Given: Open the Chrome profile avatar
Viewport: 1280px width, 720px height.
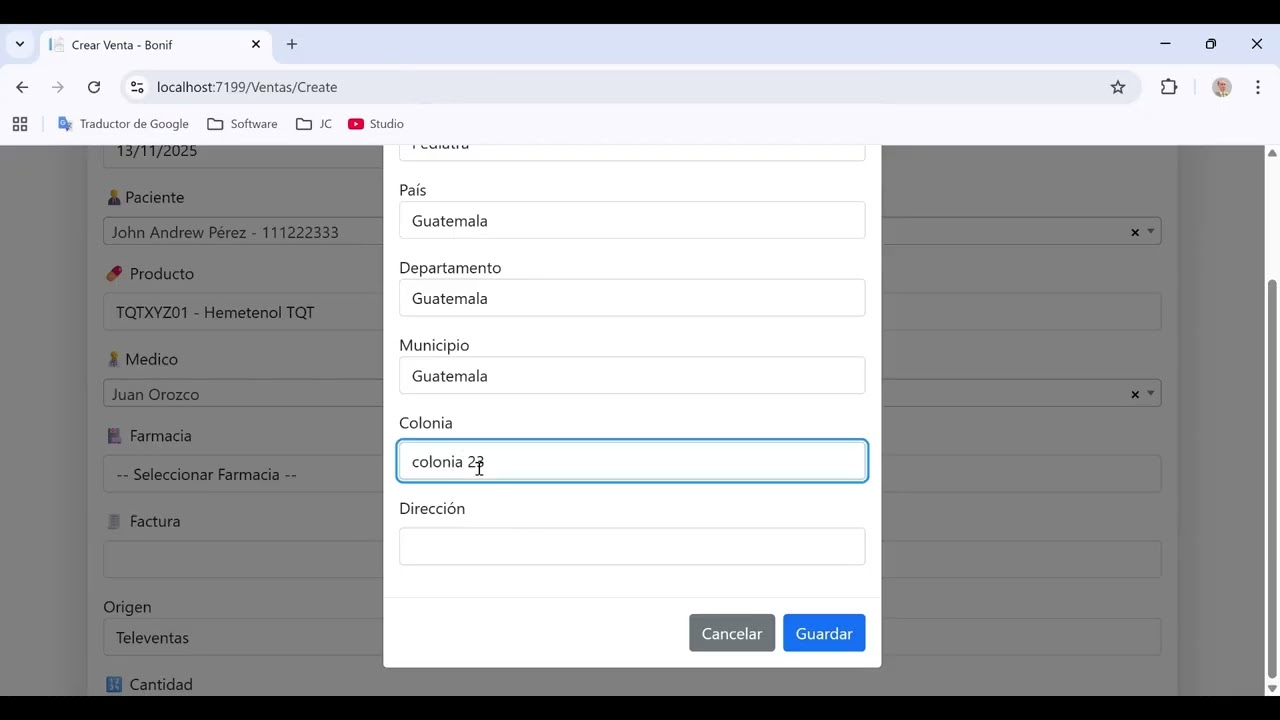Looking at the screenshot, I should pyautogui.click(x=1221, y=87).
